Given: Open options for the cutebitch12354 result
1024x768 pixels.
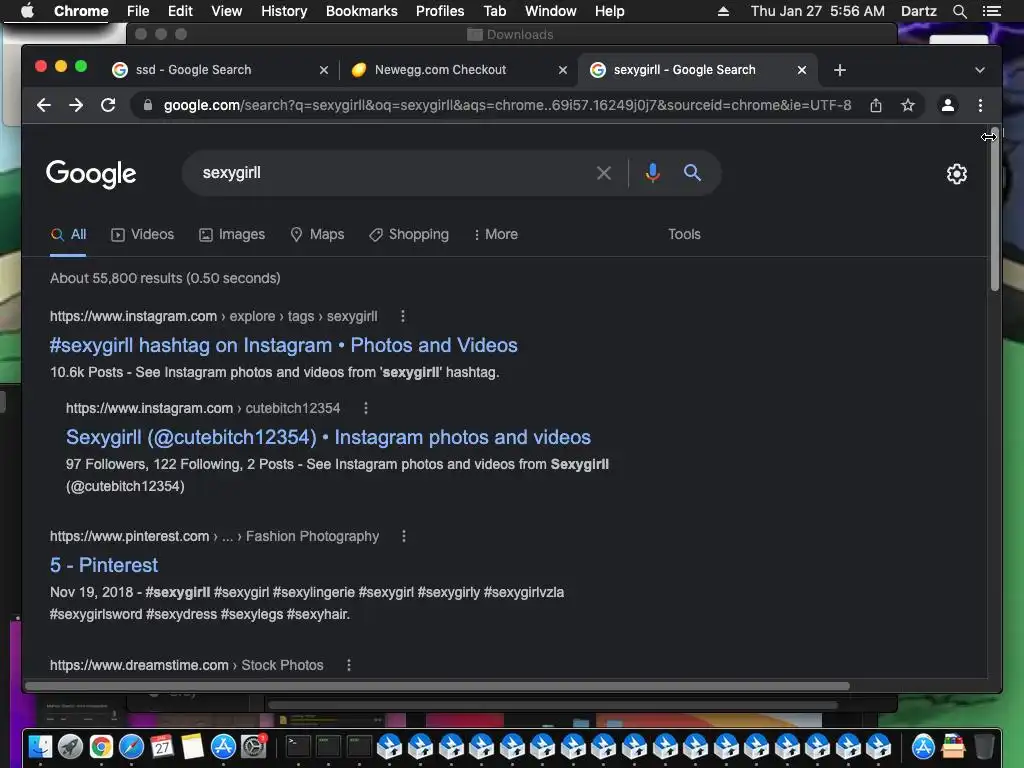Looking at the screenshot, I should click(x=366, y=408).
